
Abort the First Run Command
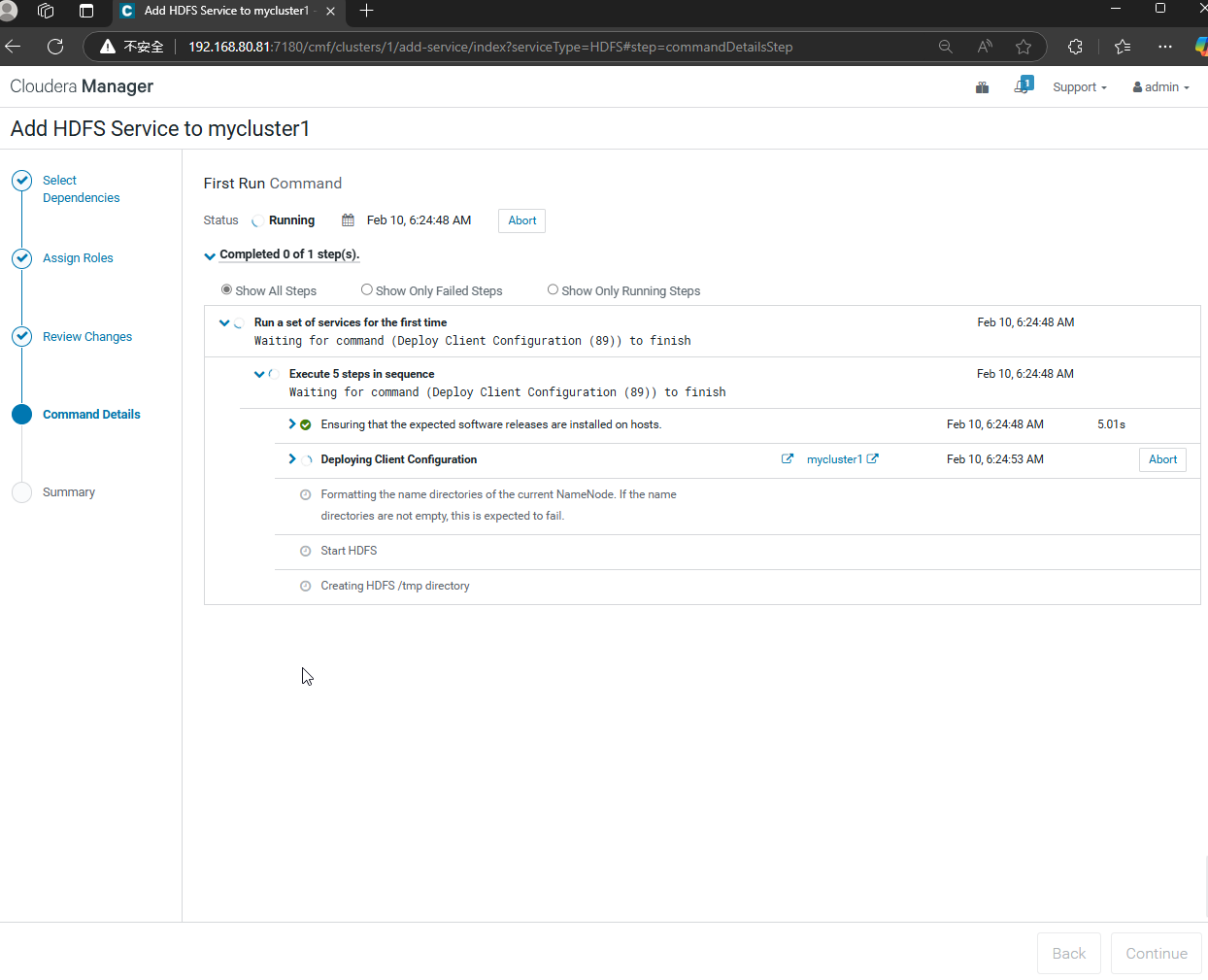point(521,220)
